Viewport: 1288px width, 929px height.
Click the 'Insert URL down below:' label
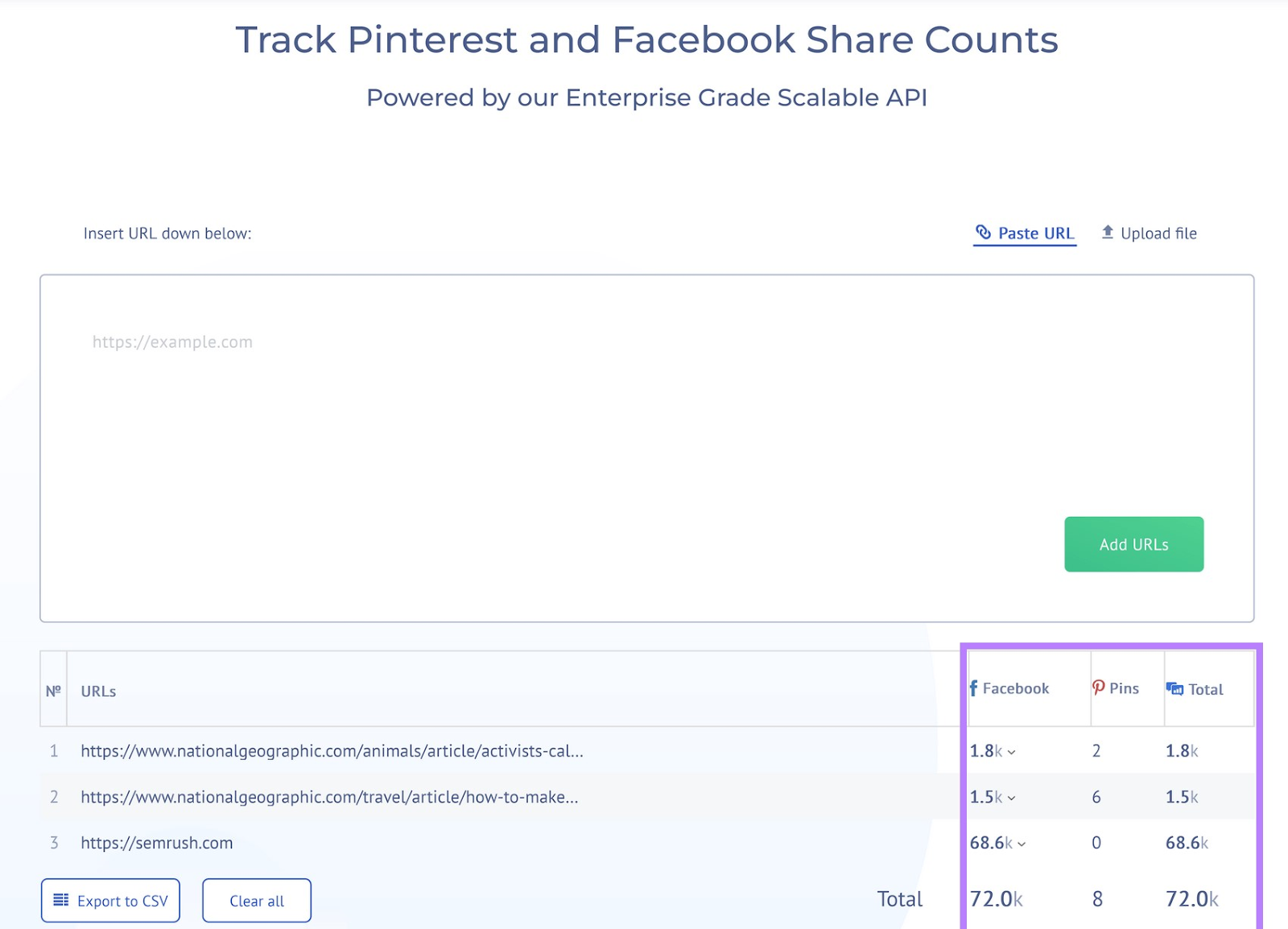[x=167, y=233]
